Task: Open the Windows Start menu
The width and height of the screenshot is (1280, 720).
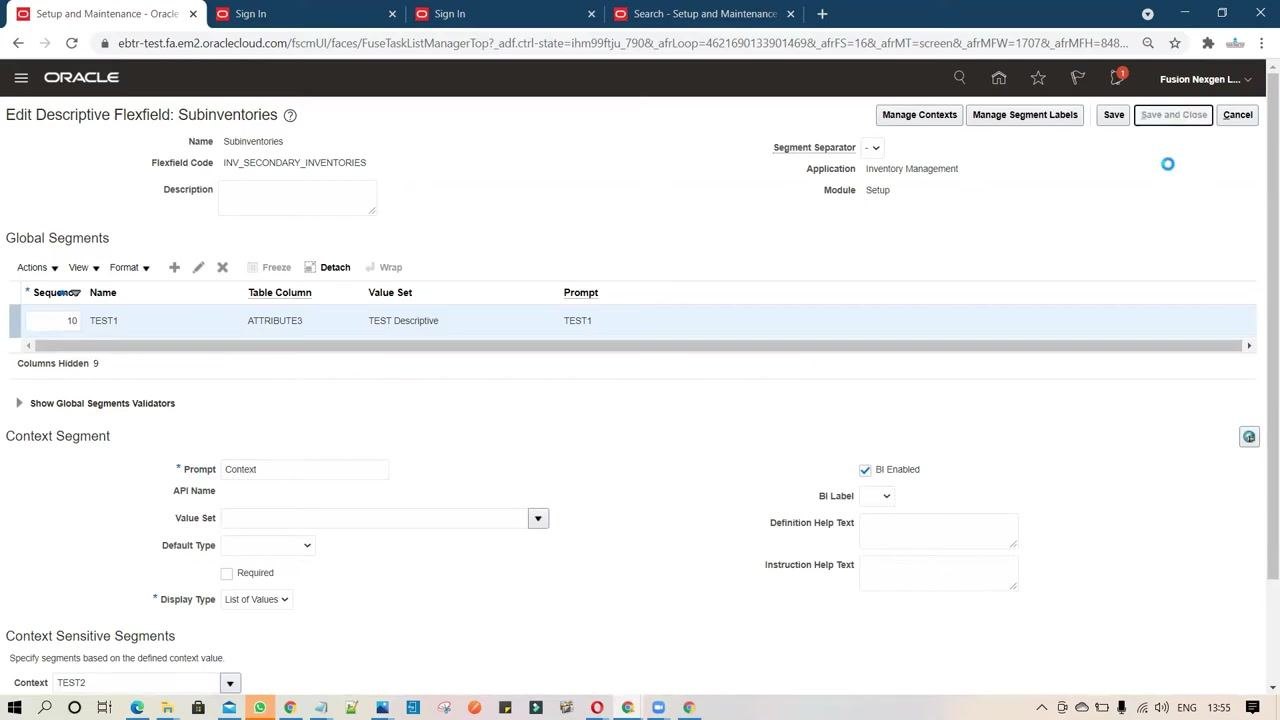Action: (x=14, y=708)
